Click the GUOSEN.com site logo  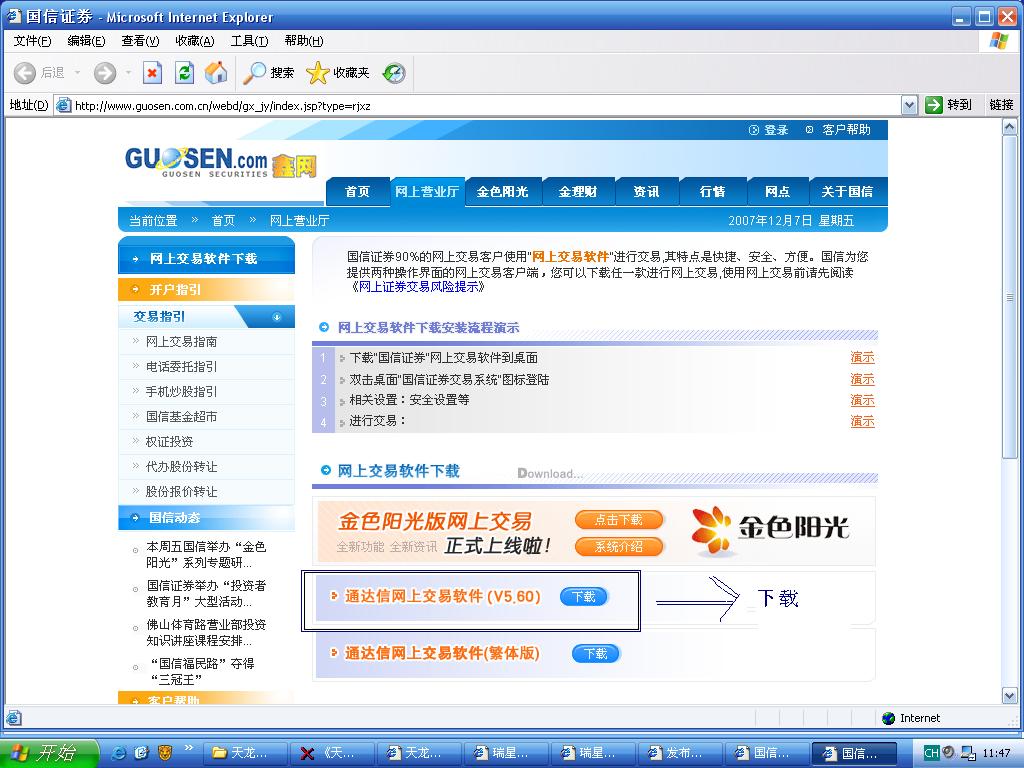click(196, 161)
